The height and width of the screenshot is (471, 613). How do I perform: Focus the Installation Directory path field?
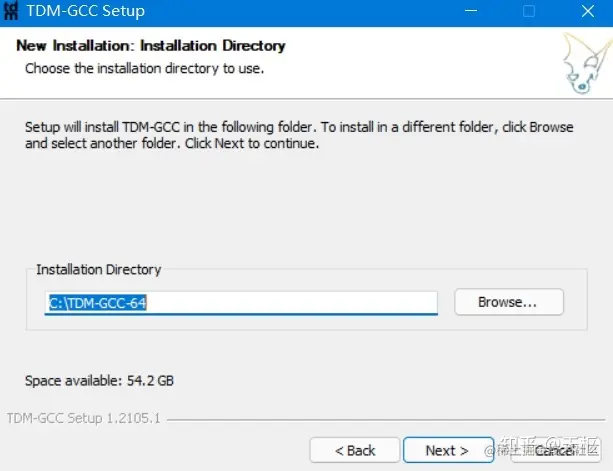point(241,303)
